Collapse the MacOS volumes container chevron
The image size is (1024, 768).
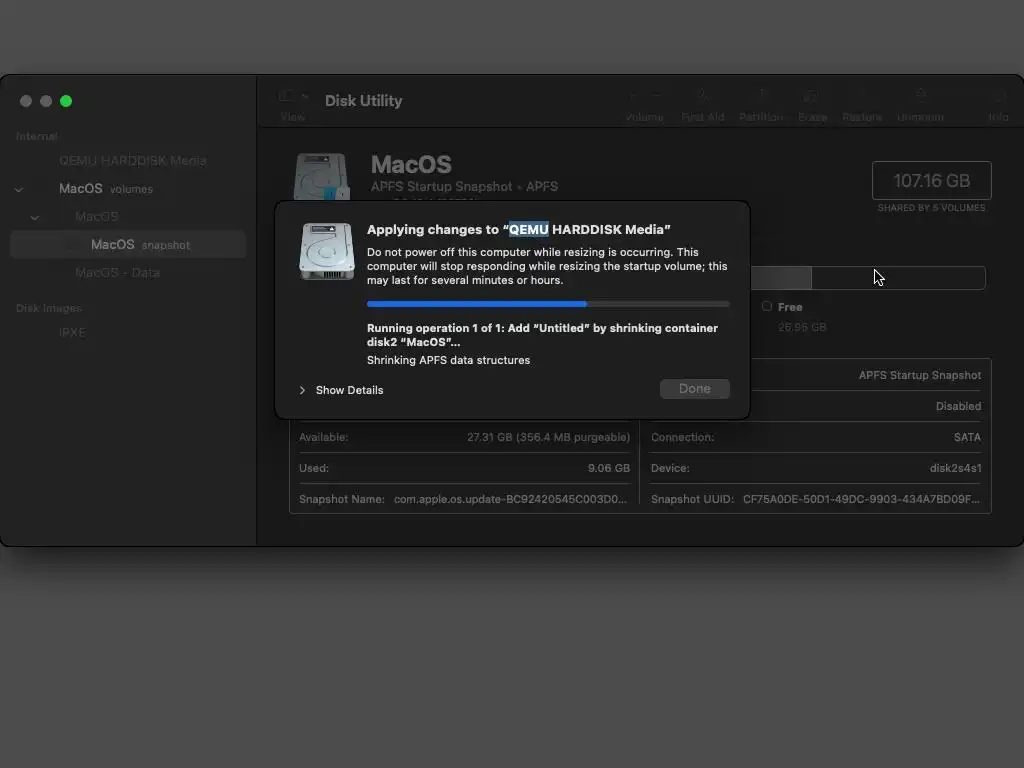click(x=19, y=189)
